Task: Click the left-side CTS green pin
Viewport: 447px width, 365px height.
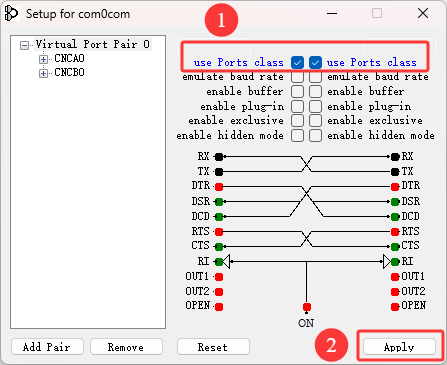Action: tap(219, 247)
